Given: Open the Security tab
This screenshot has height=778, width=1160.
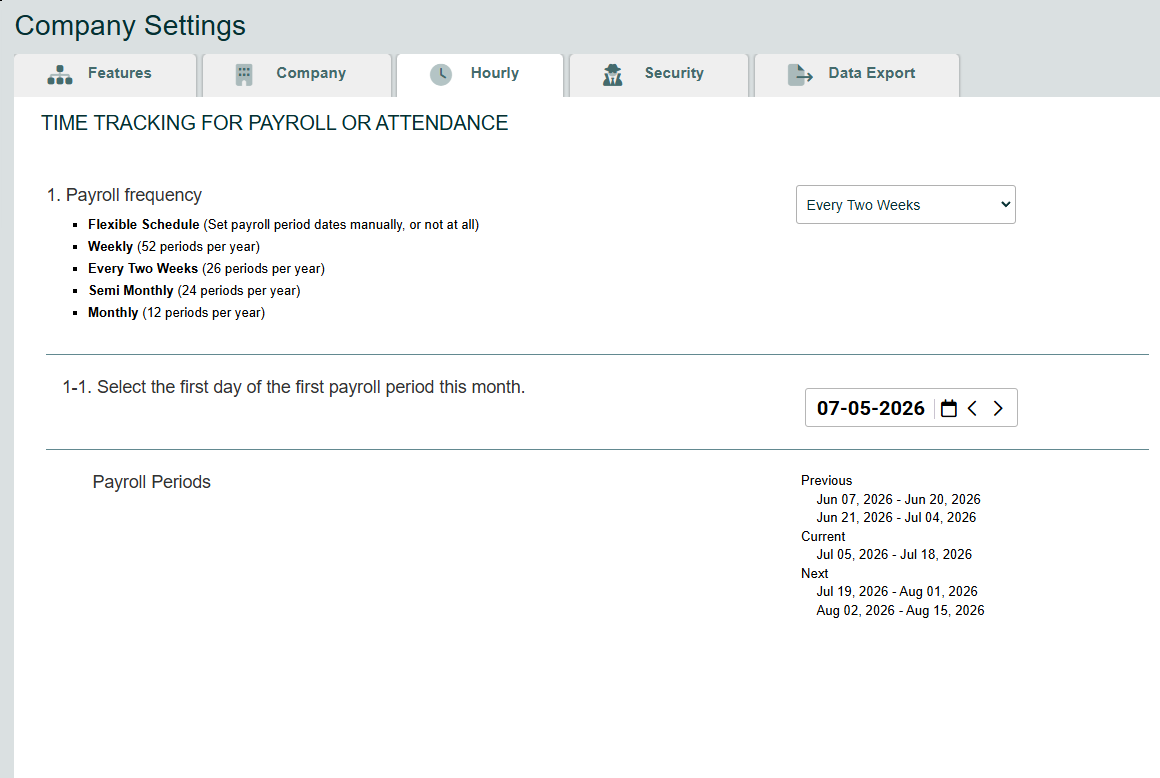Looking at the screenshot, I should (x=659, y=75).
